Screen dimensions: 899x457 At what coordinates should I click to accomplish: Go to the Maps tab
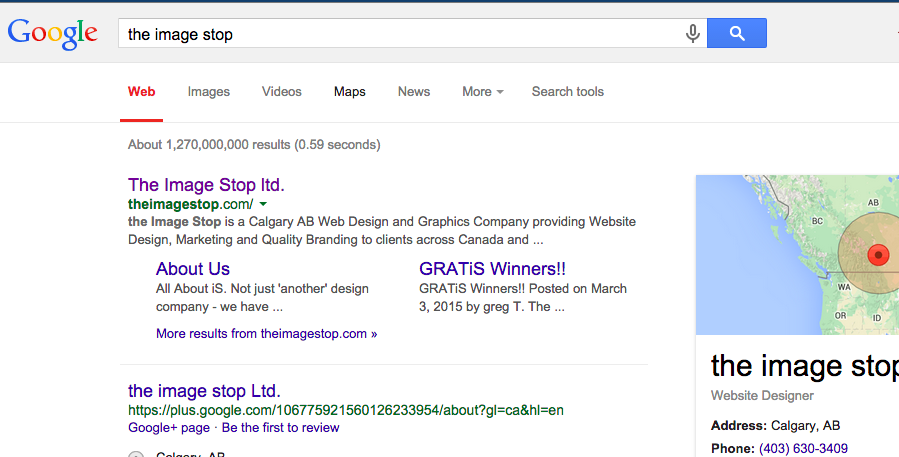point(350,92)
